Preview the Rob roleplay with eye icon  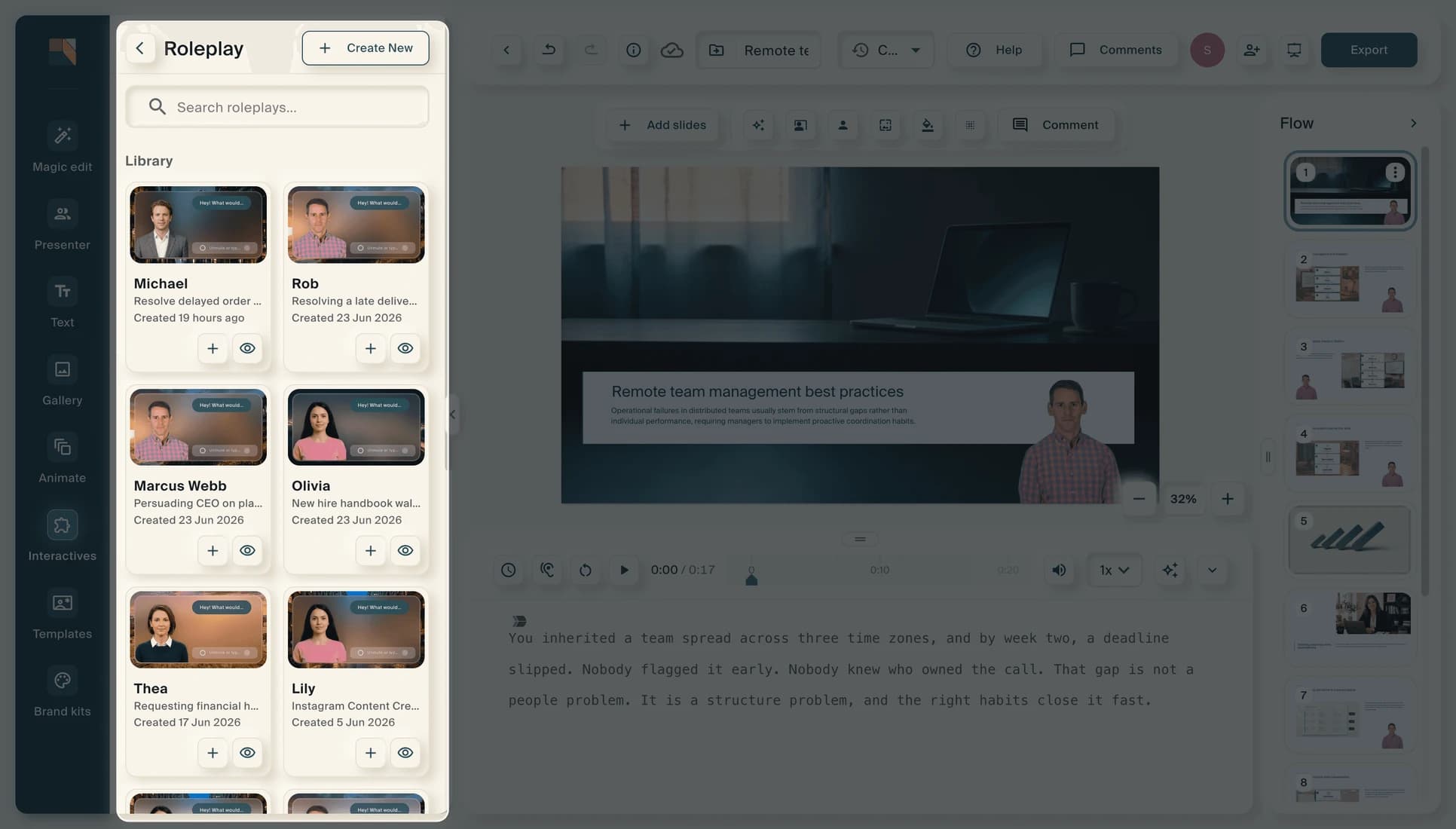tap(405, 348)
